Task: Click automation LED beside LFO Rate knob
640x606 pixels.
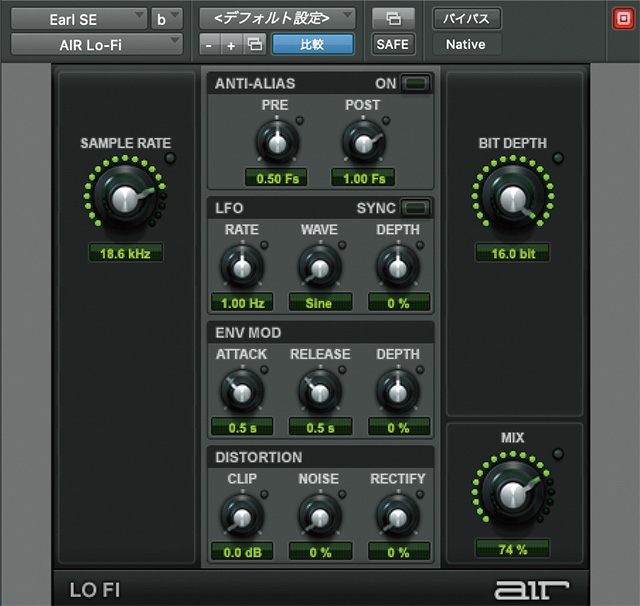Action: (x=264, y=245)
